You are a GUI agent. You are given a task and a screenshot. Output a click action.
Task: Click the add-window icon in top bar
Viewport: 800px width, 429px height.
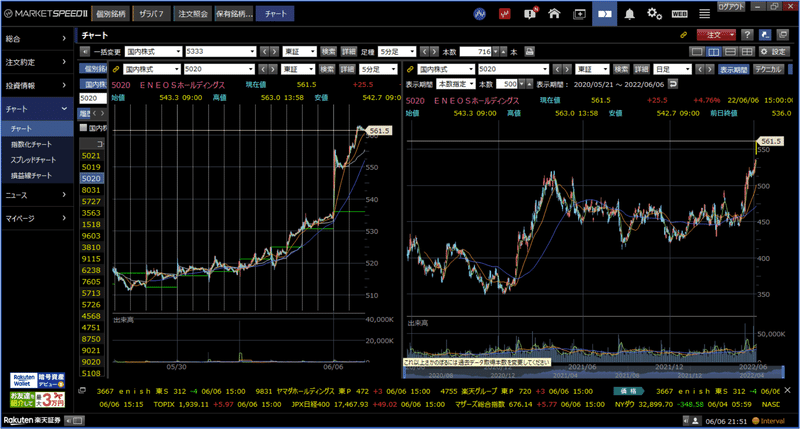580,14
